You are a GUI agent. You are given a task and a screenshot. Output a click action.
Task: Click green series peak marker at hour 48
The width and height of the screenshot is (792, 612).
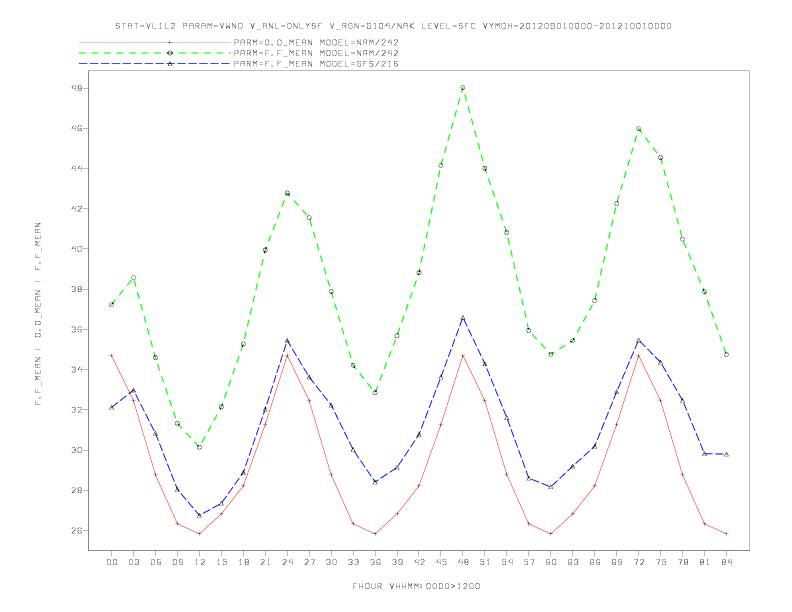(463, 88)
